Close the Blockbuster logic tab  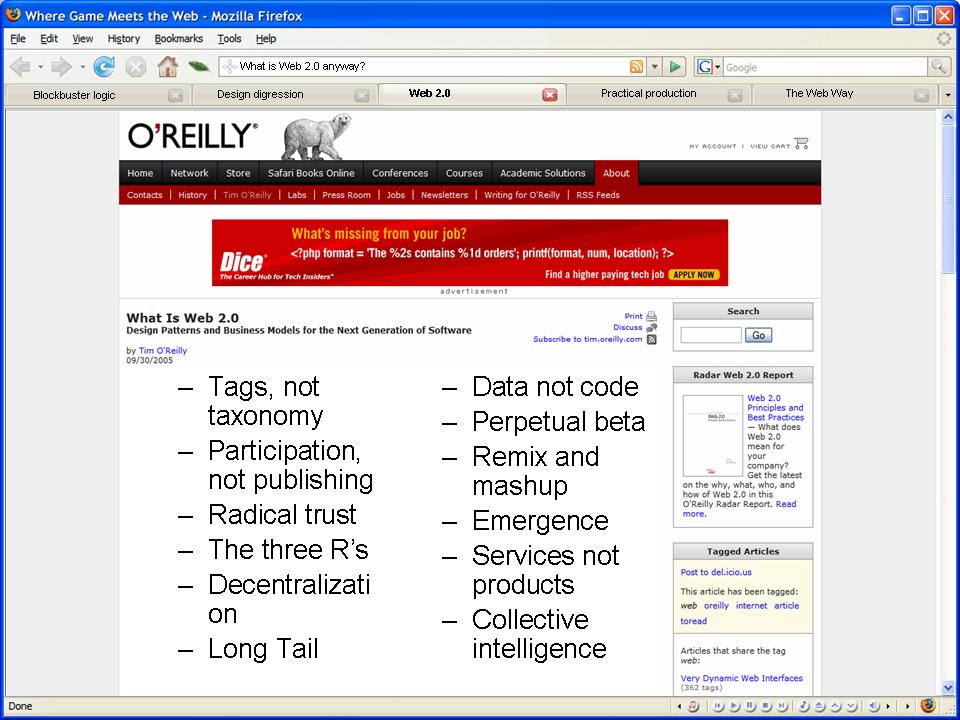[x=175, y=96]
